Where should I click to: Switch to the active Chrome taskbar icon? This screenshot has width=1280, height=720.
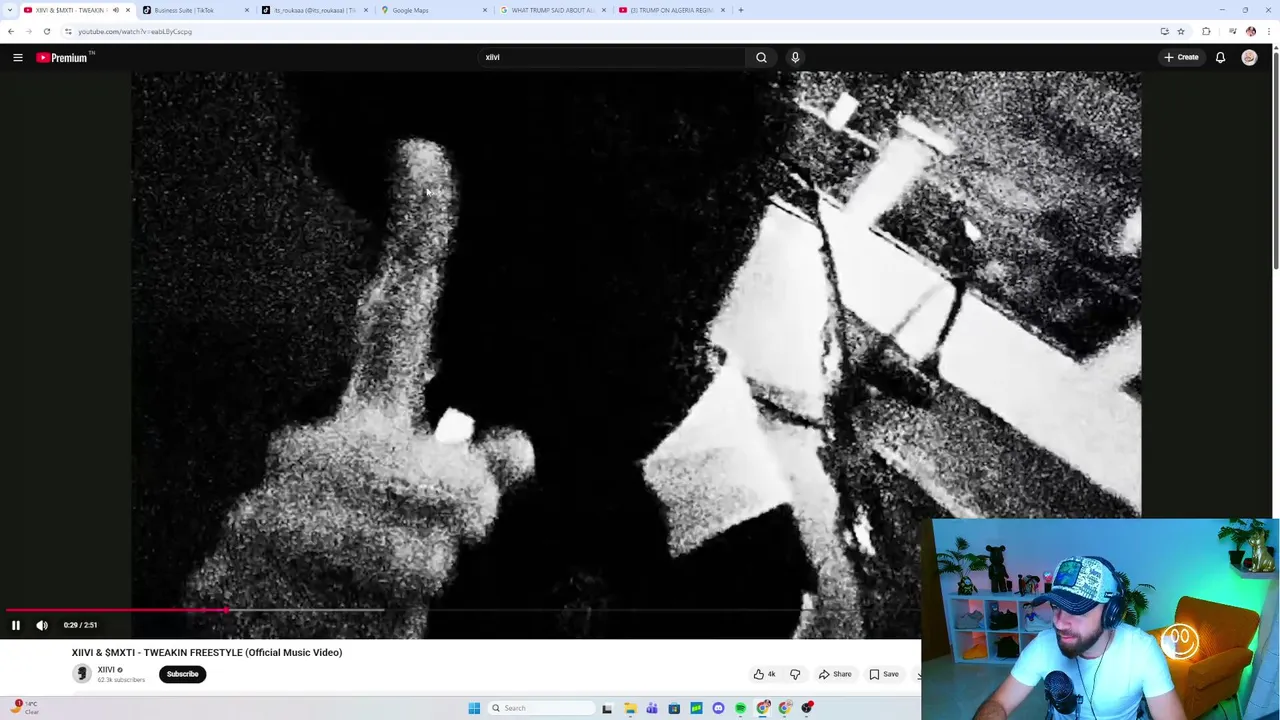[763, 708]
